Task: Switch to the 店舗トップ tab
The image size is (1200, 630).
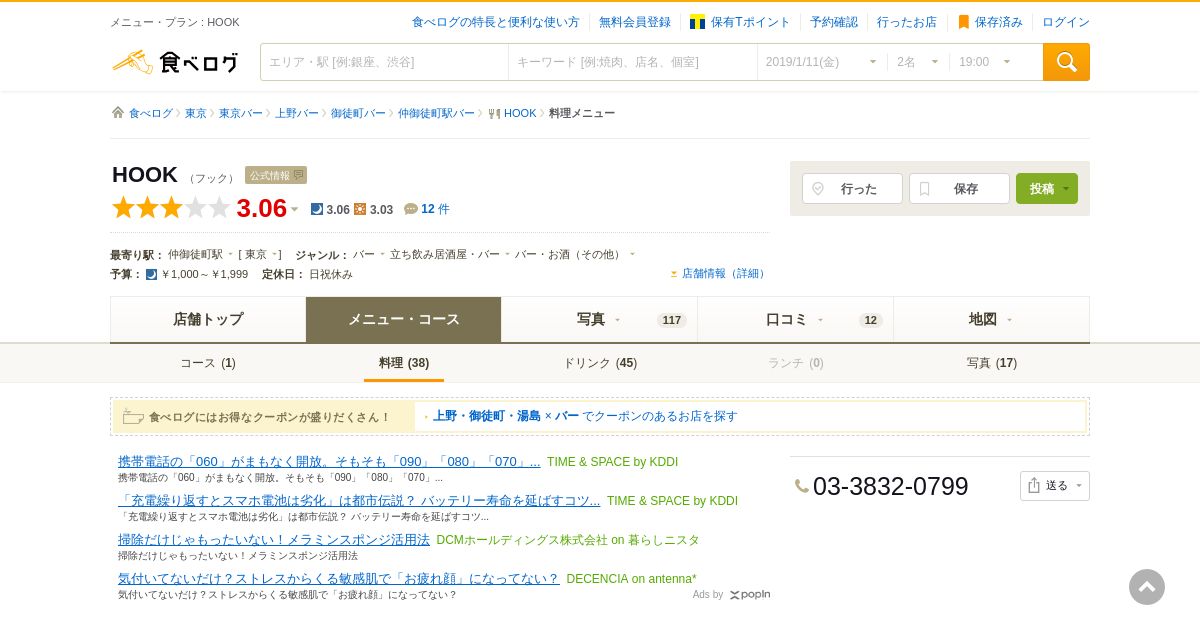Action: (x=208, y=319)
